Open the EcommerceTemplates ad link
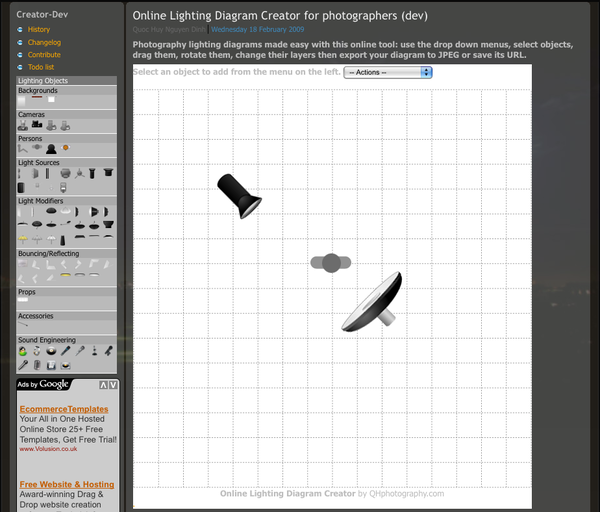600x512 pixels. (64, 409)
